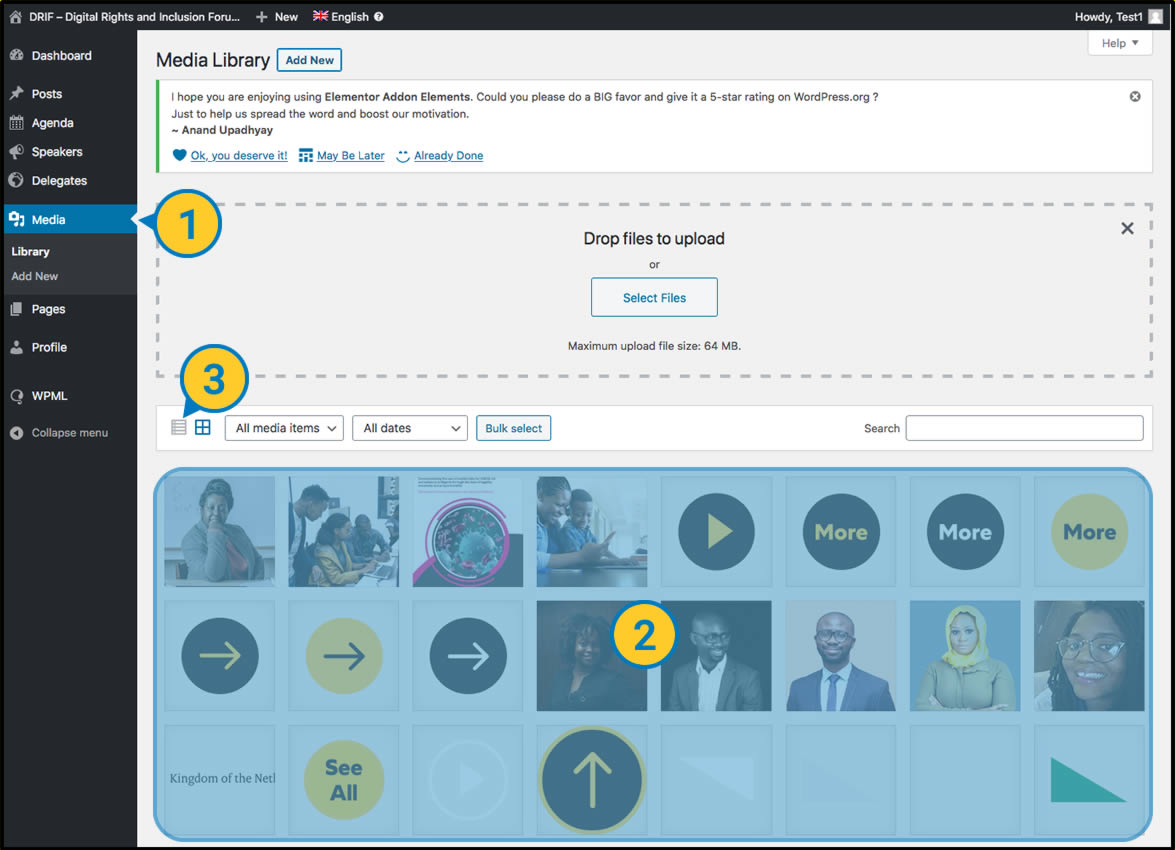Click the Bulk select button
Screen dimensions: 1175x850
[513, 428]
